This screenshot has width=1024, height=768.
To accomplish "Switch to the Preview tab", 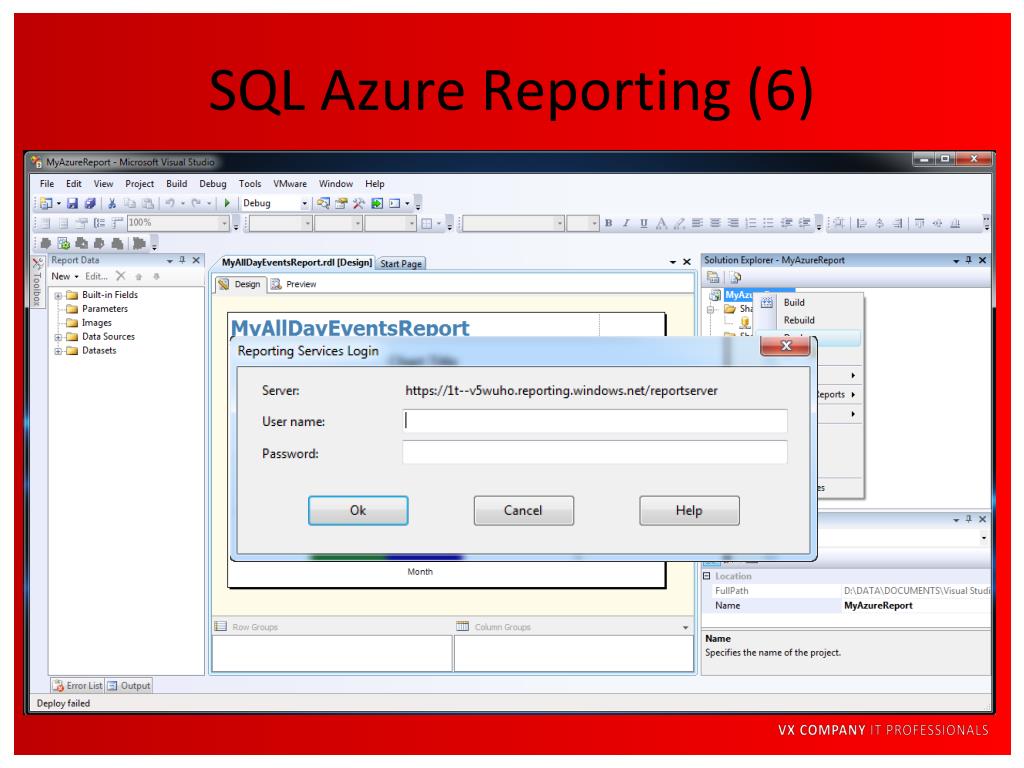I will pyautogui.click(x=294, y=284).
